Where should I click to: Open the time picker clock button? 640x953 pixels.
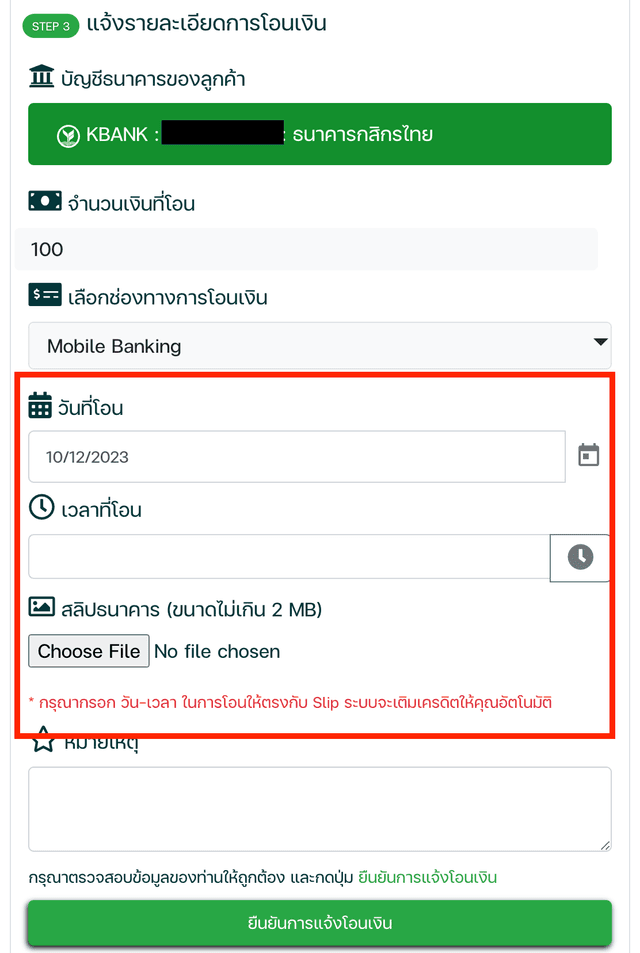pos(580,557)
